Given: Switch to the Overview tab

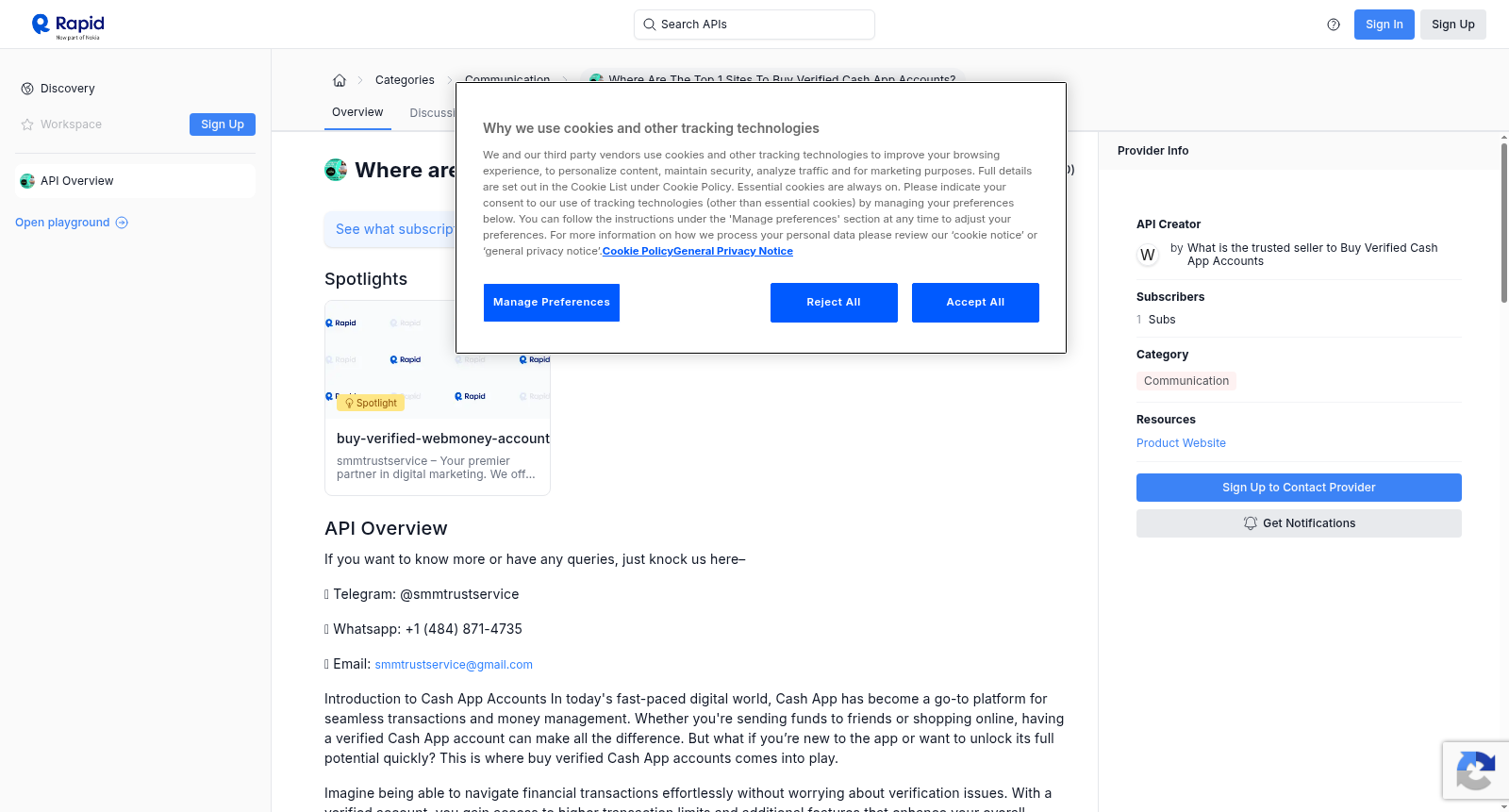Looking at the screenshot, I should pyautogui.click(x=357, y=112).
